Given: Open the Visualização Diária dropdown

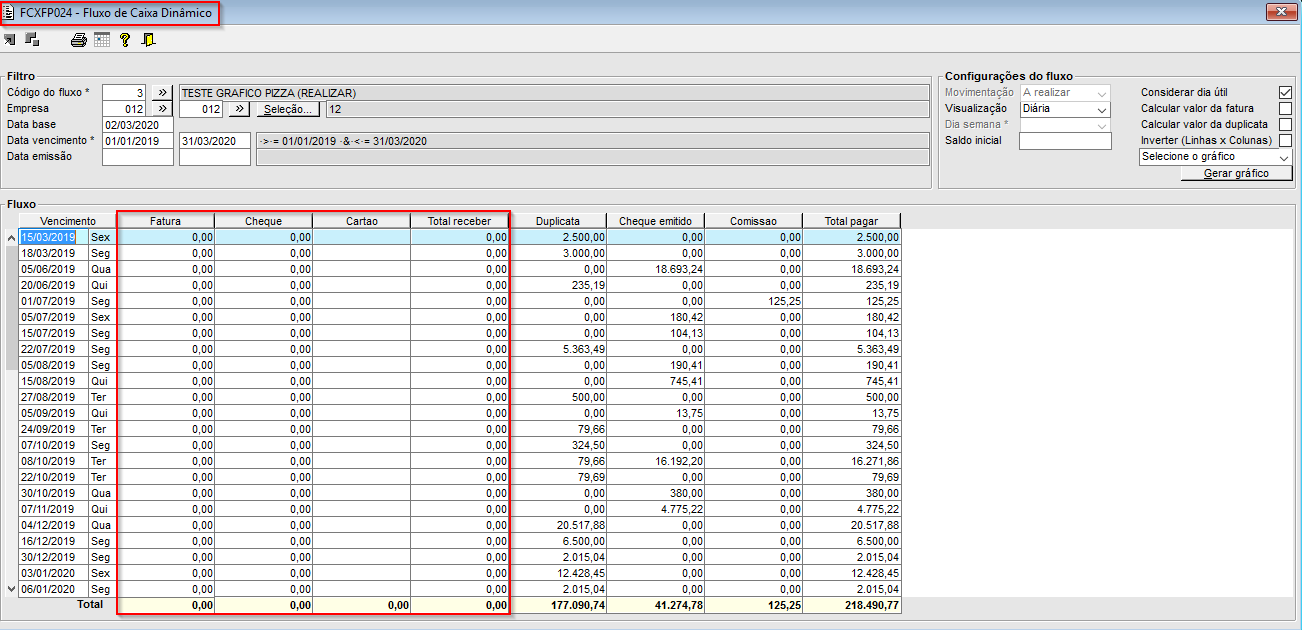Looking at the screenshot, I should [1065, 109].
